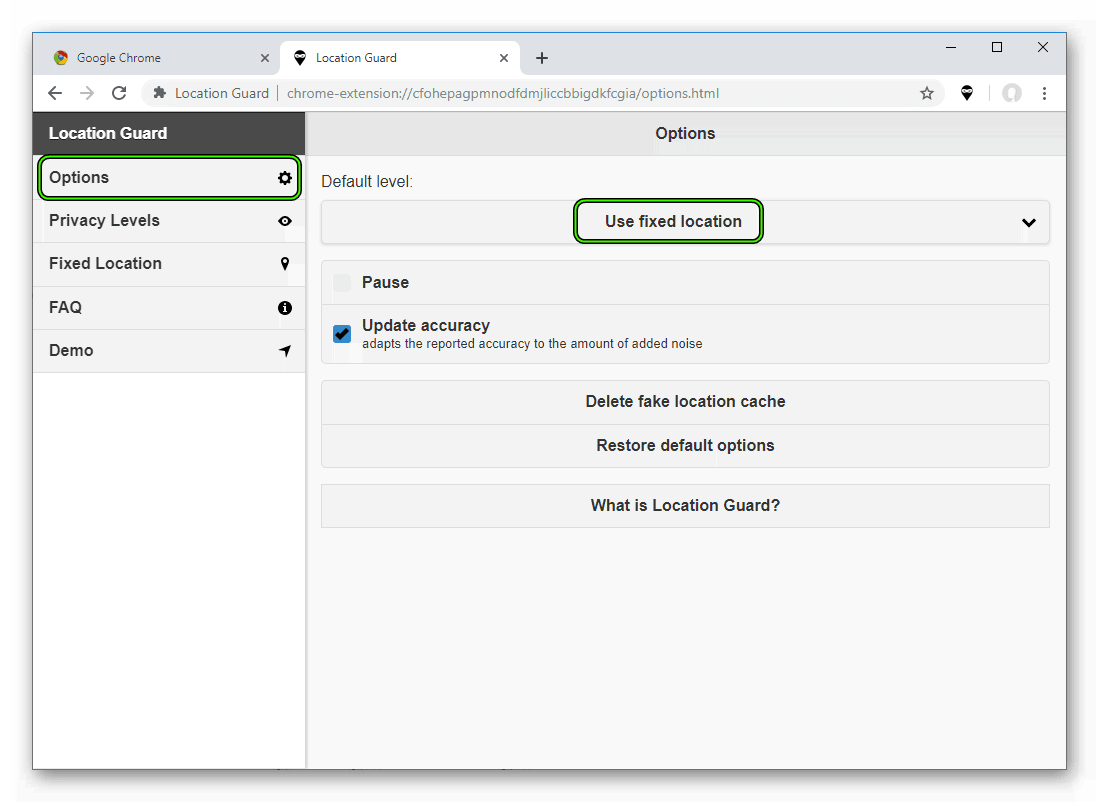Screen dimensions: 1099x802
Task: Go to Privacy Levels in sidebar
Action: pos(169,221)
